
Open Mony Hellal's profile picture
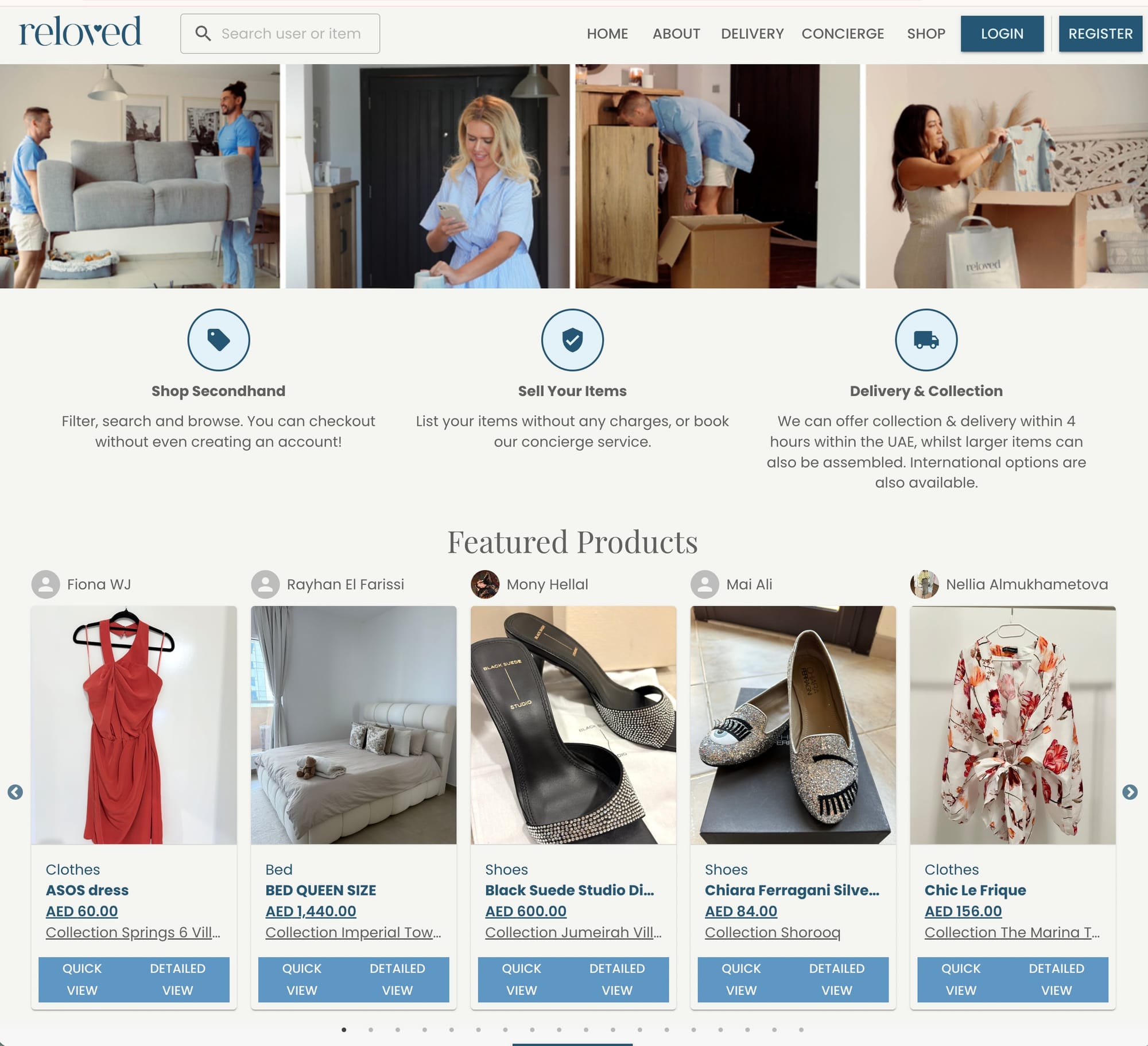point(485,584)
